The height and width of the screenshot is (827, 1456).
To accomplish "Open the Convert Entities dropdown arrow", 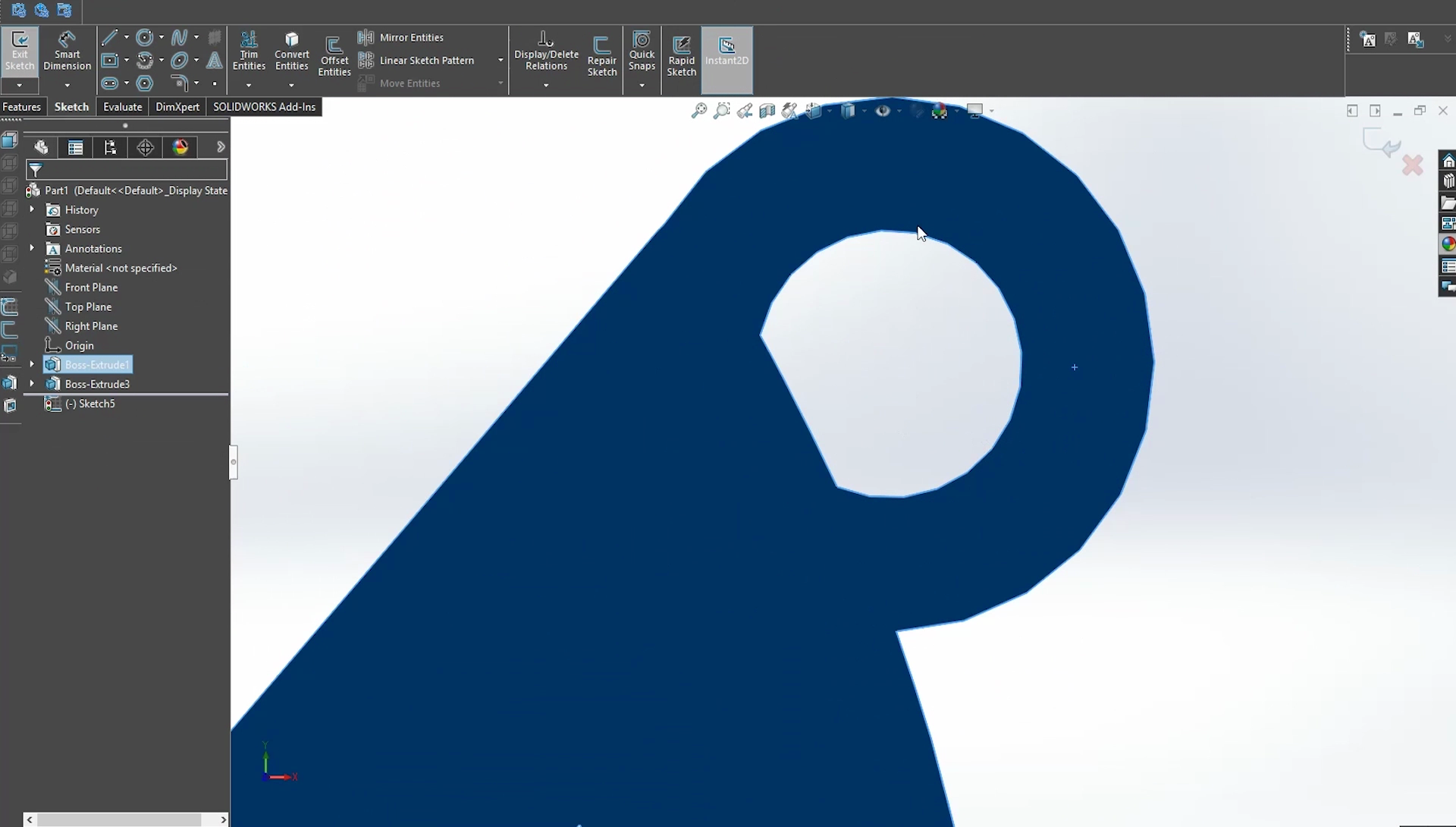I will pyautogui.click(x=292, y=85).
